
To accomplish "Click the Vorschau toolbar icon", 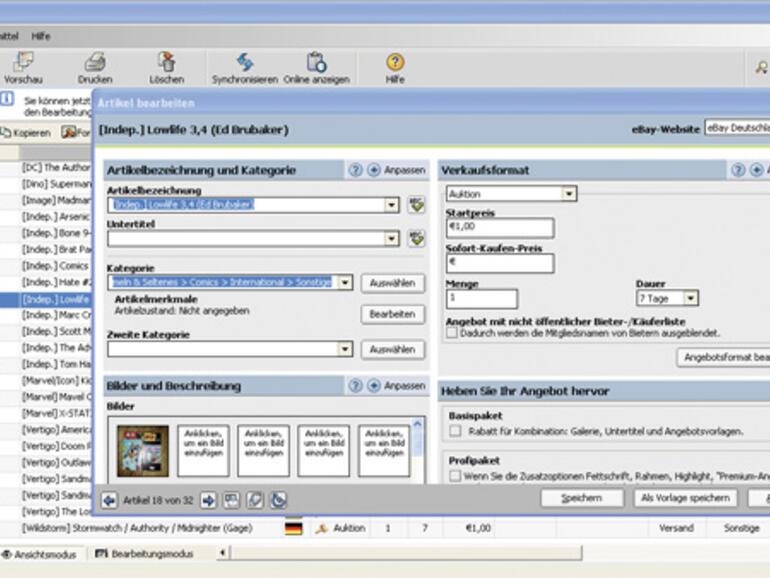I will [22, 63].
